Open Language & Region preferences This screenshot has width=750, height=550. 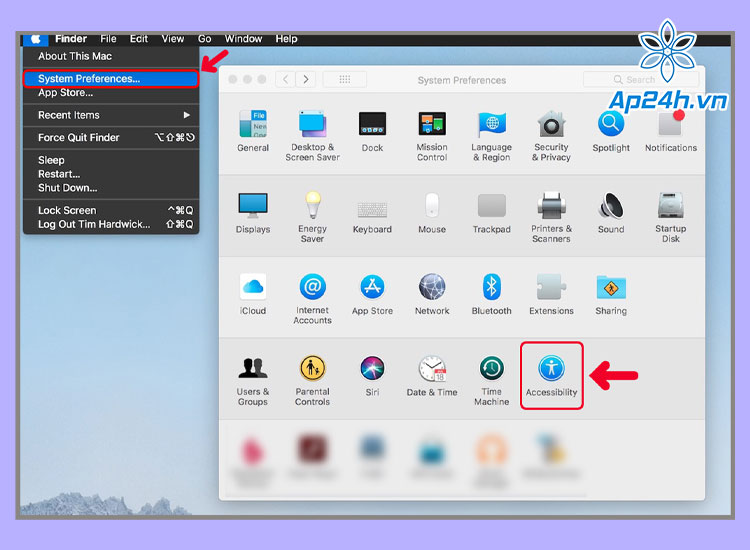[492, 135]
